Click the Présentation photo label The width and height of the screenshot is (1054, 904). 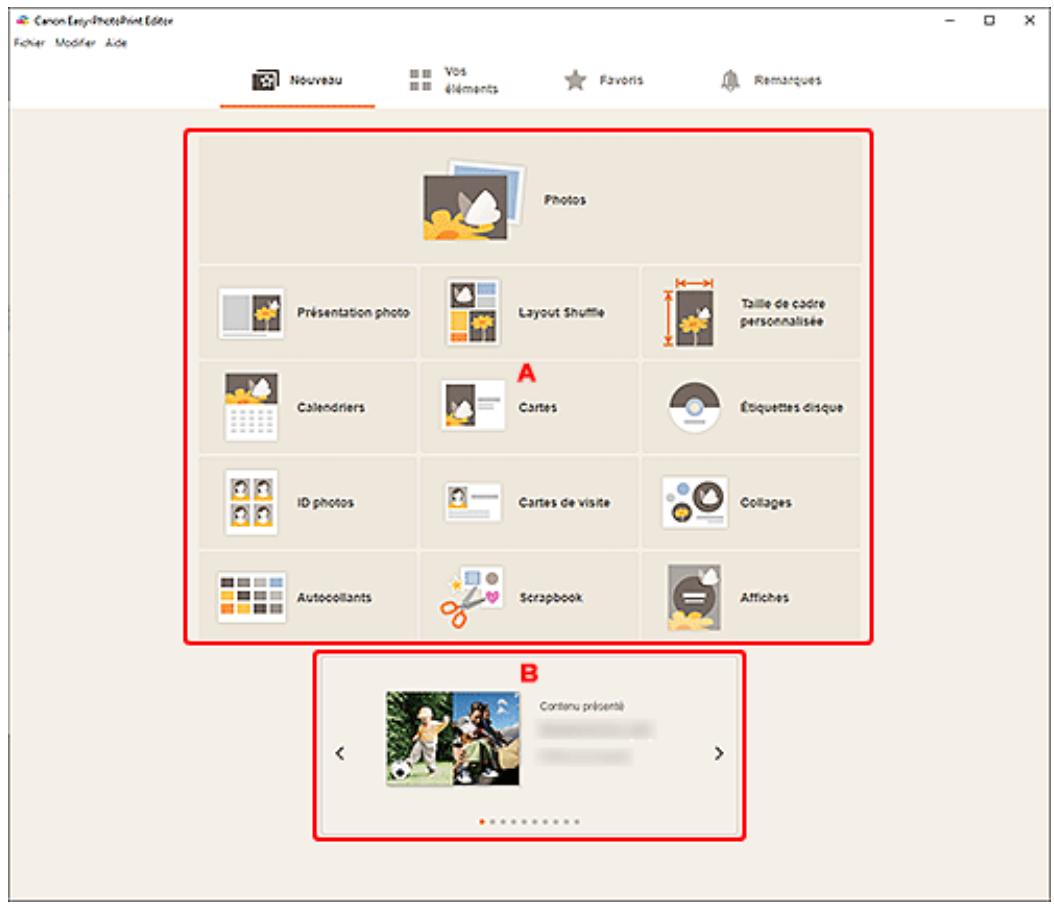pyautogui.click(x=354, y=313)
